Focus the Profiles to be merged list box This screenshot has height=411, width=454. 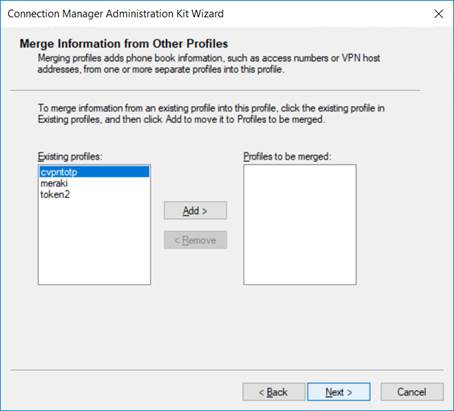(x=300, y=224)
